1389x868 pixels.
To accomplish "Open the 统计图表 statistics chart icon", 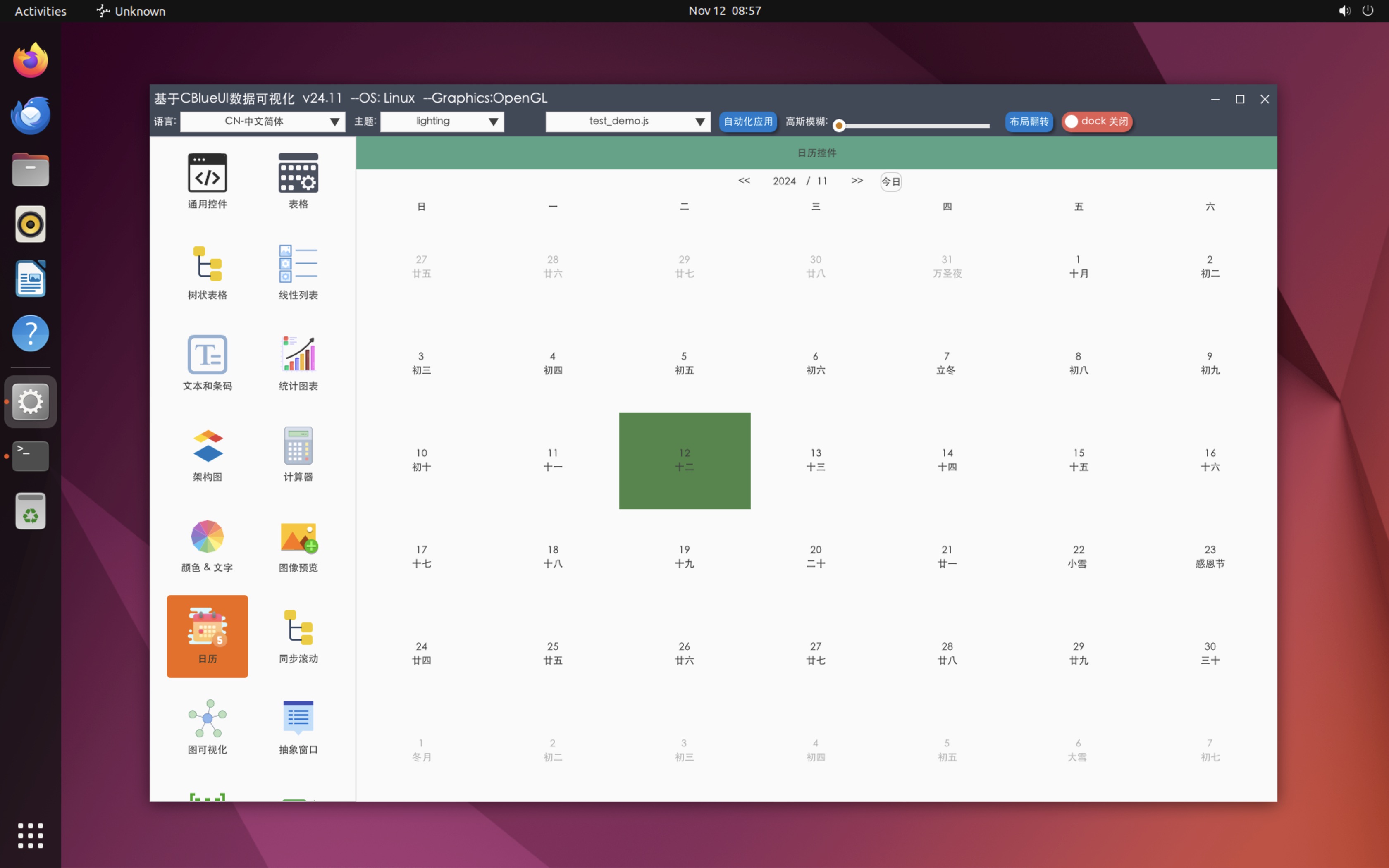I will click(298, 363).
